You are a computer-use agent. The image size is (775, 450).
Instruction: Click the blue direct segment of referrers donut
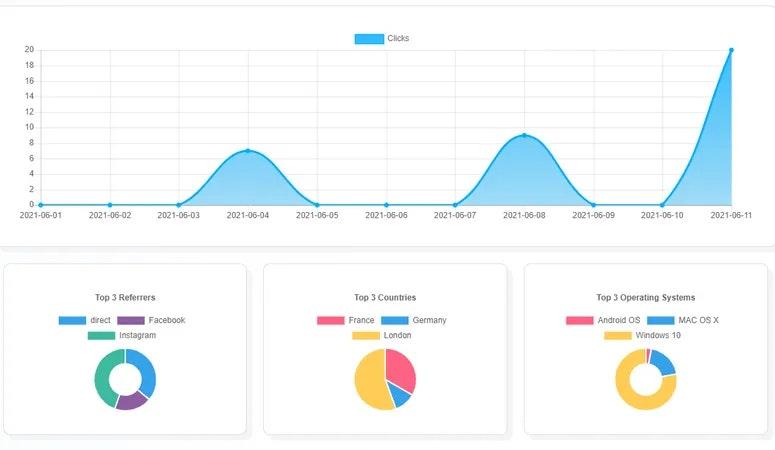[146, 370]
